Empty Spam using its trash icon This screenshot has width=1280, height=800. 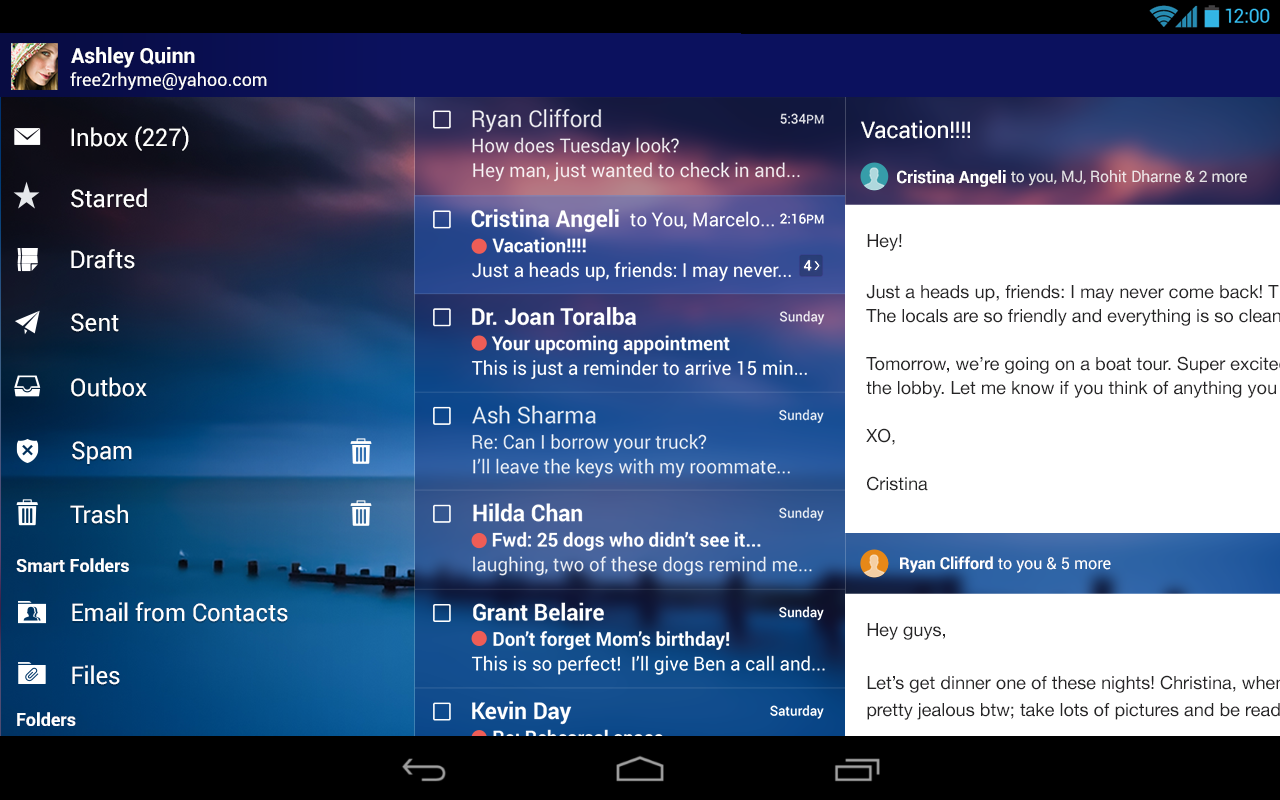360,451
